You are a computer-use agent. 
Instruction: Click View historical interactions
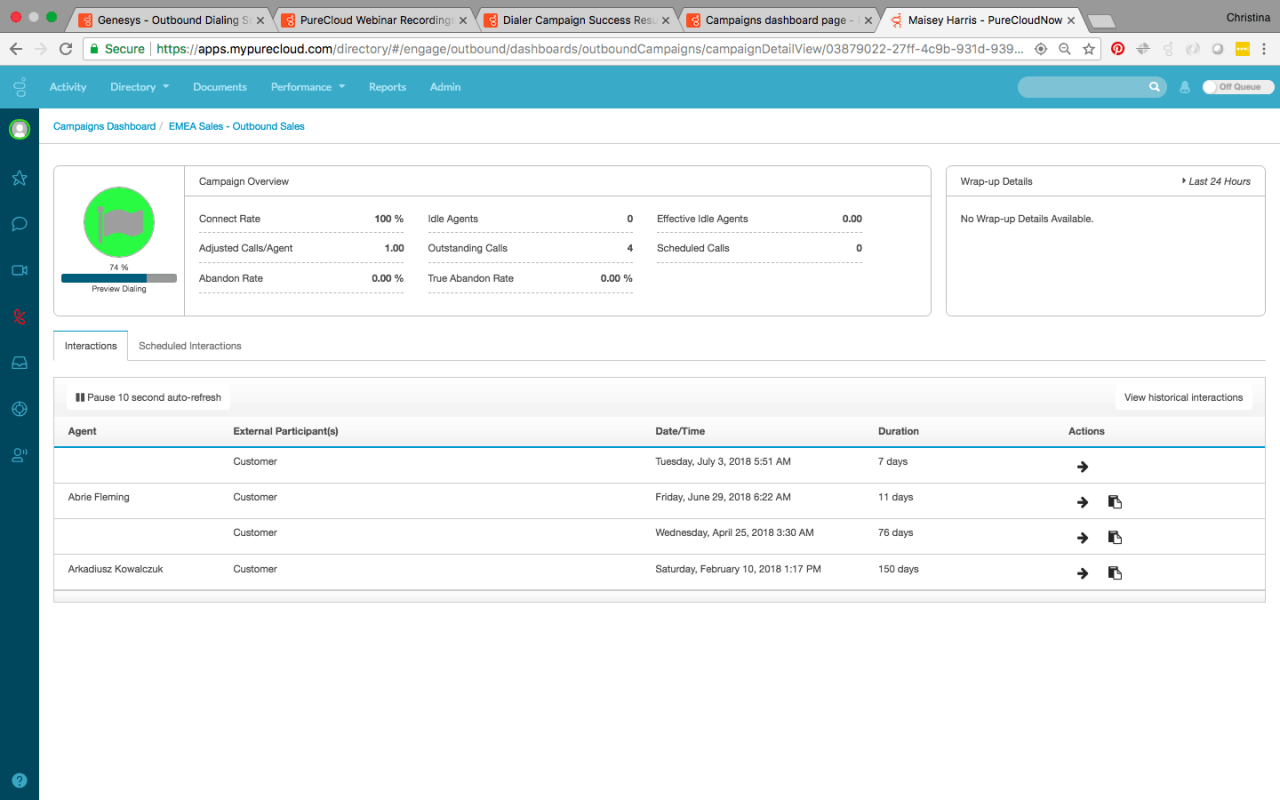click(x=1184, y=396)
